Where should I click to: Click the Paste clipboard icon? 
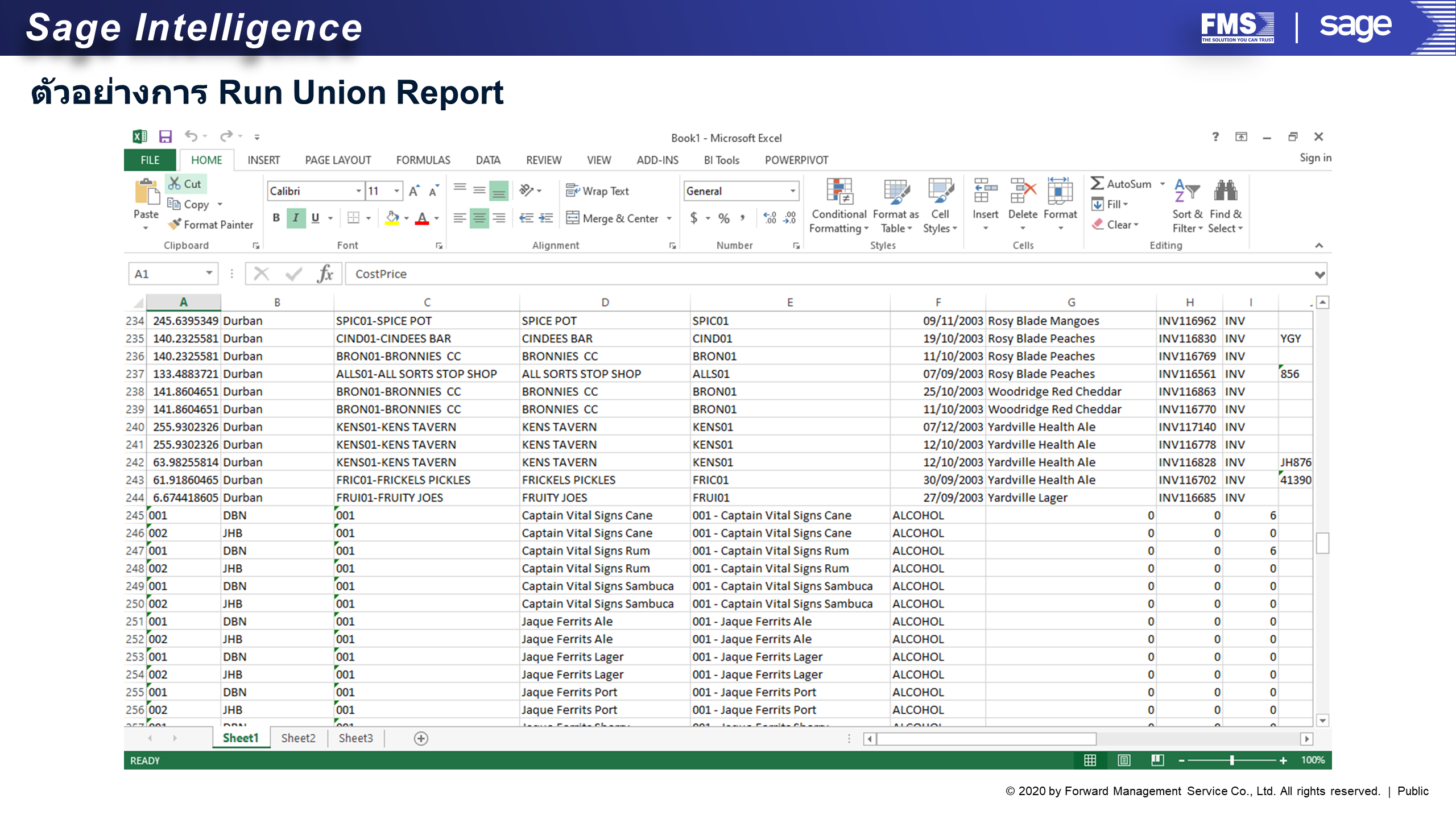[x=146, y=192]
